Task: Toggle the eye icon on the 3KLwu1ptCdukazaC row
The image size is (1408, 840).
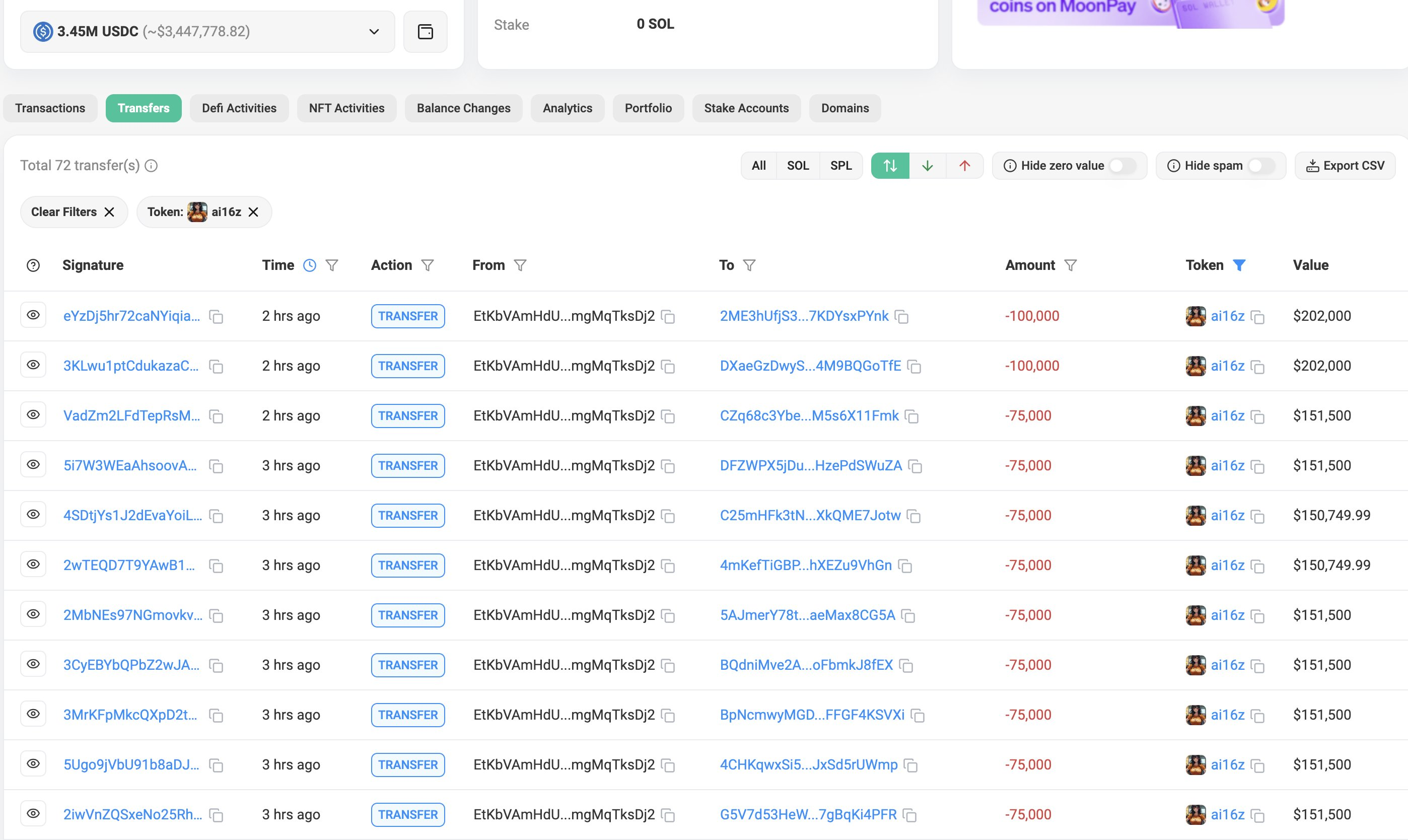Action: point(33,365)
